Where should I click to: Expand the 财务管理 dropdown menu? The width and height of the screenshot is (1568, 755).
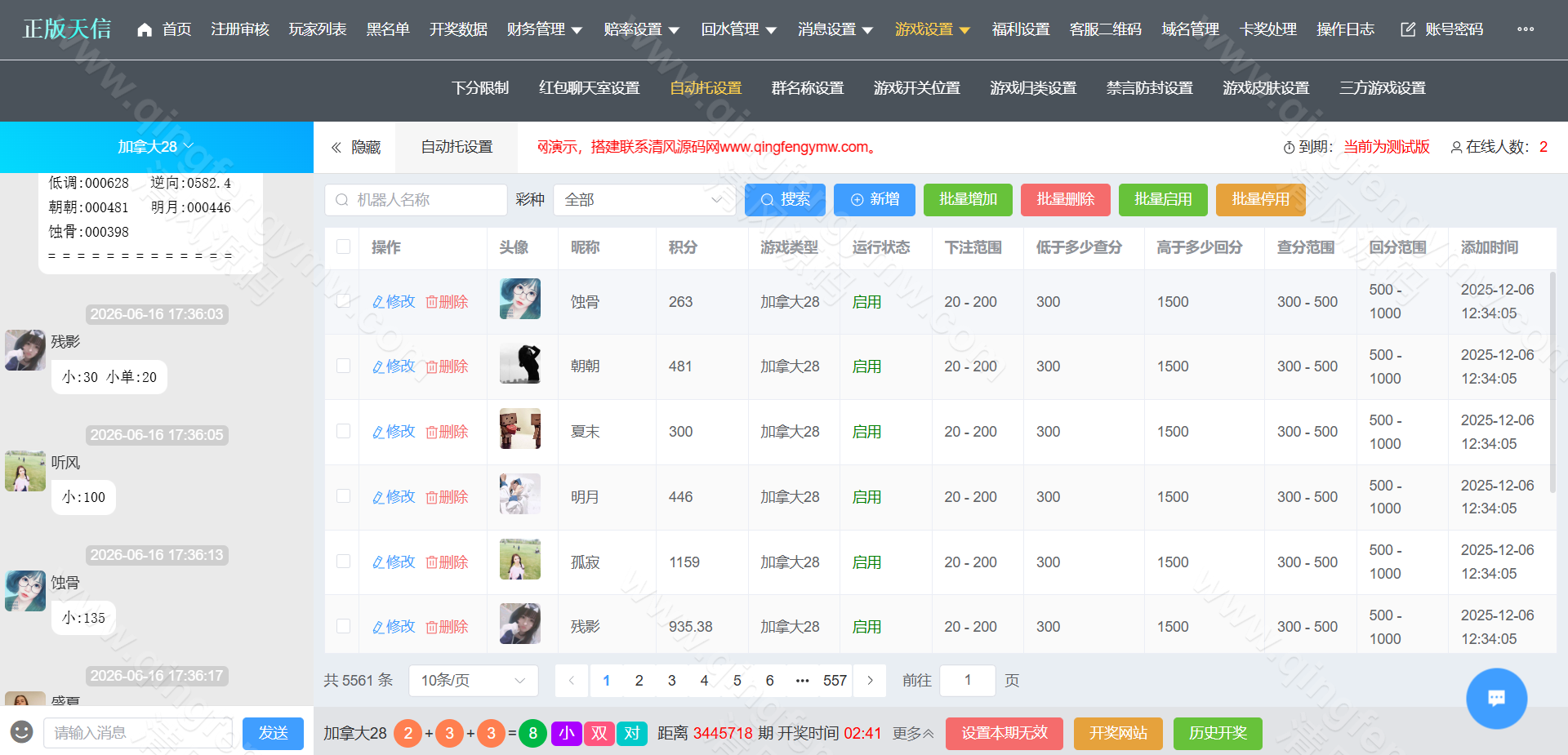pos(545,29)
